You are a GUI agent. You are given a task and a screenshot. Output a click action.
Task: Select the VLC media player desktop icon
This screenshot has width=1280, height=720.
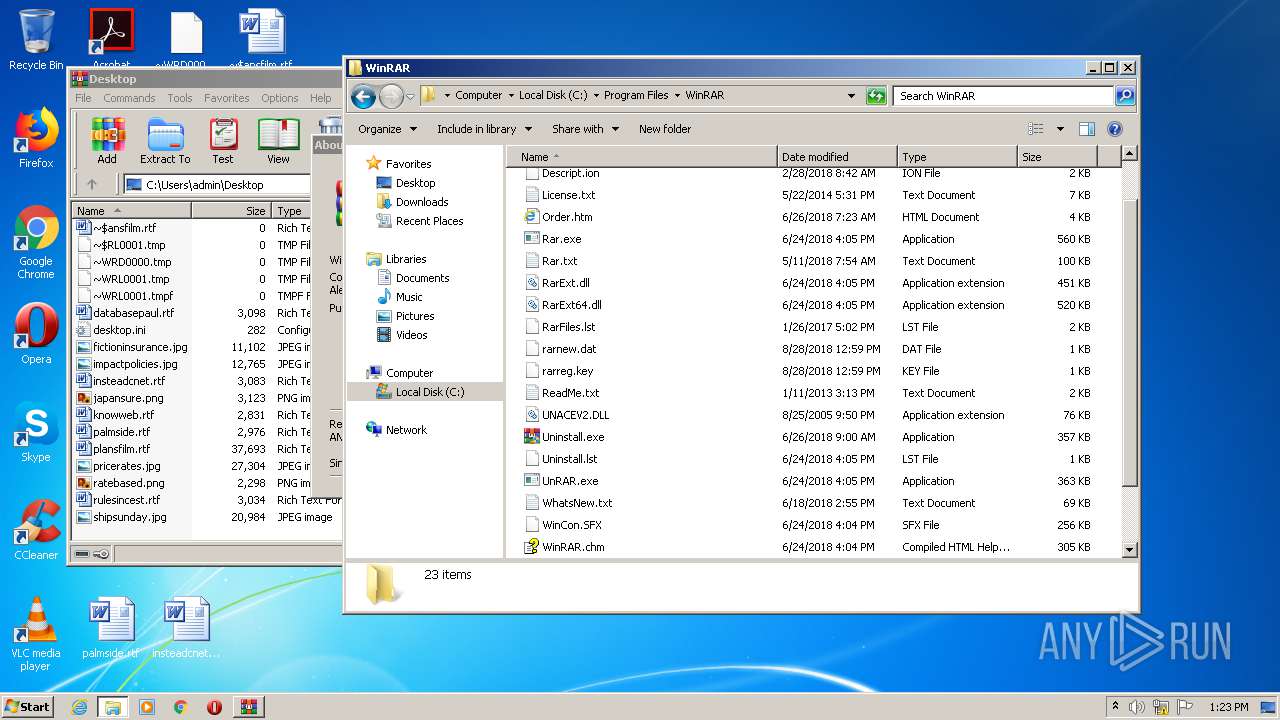(x=36, y=634)
